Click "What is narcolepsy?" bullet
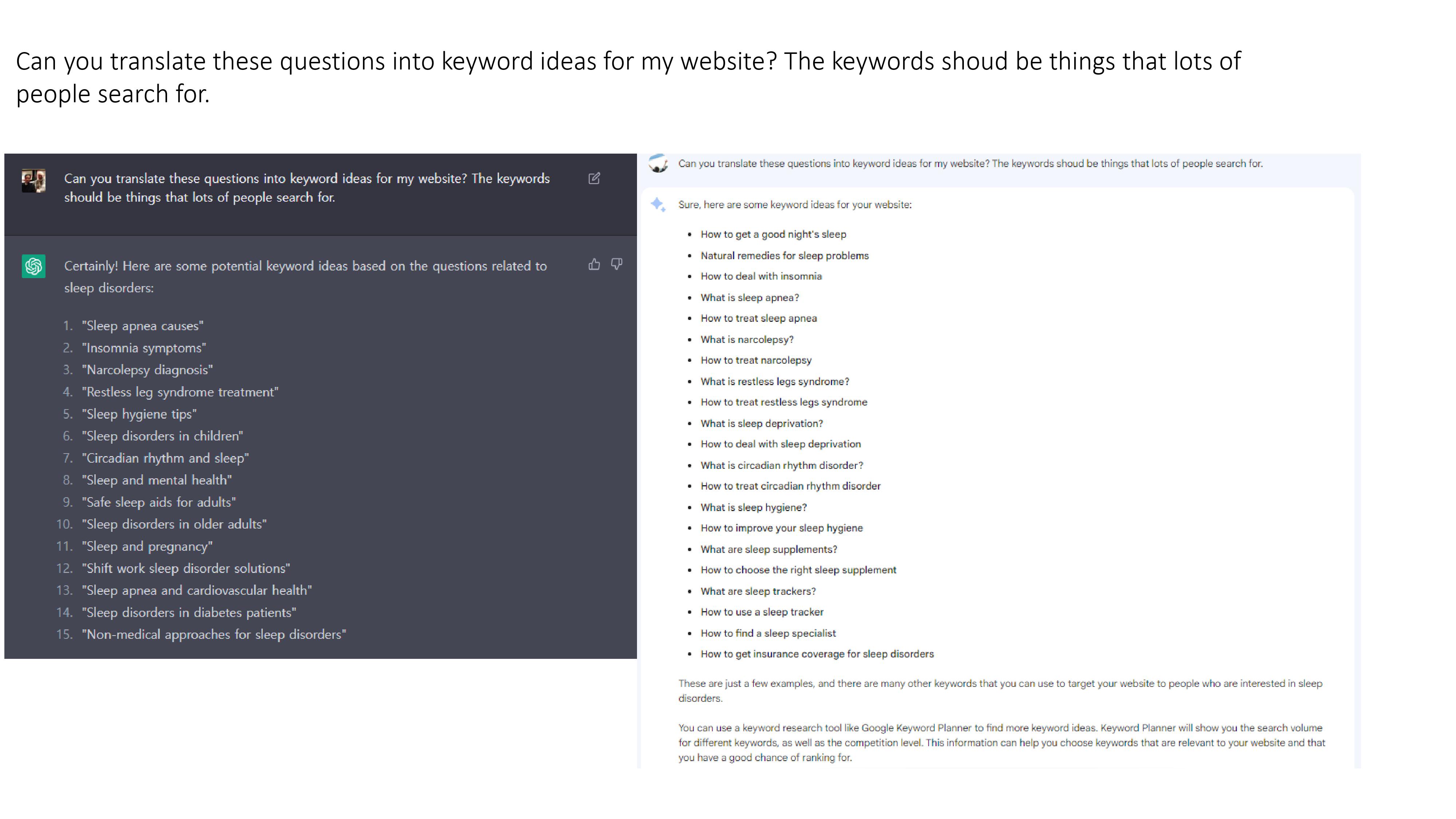Screen dimensions: 1456x819 coord(747,340)
